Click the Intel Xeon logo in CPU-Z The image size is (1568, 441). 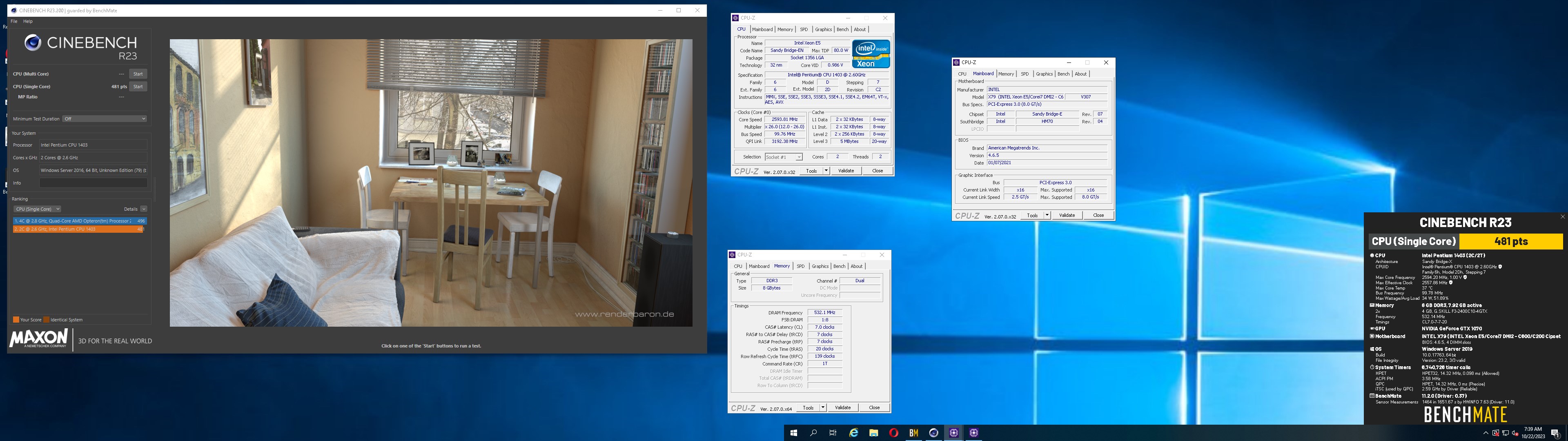pyautogui.click(x=871, y=54)
